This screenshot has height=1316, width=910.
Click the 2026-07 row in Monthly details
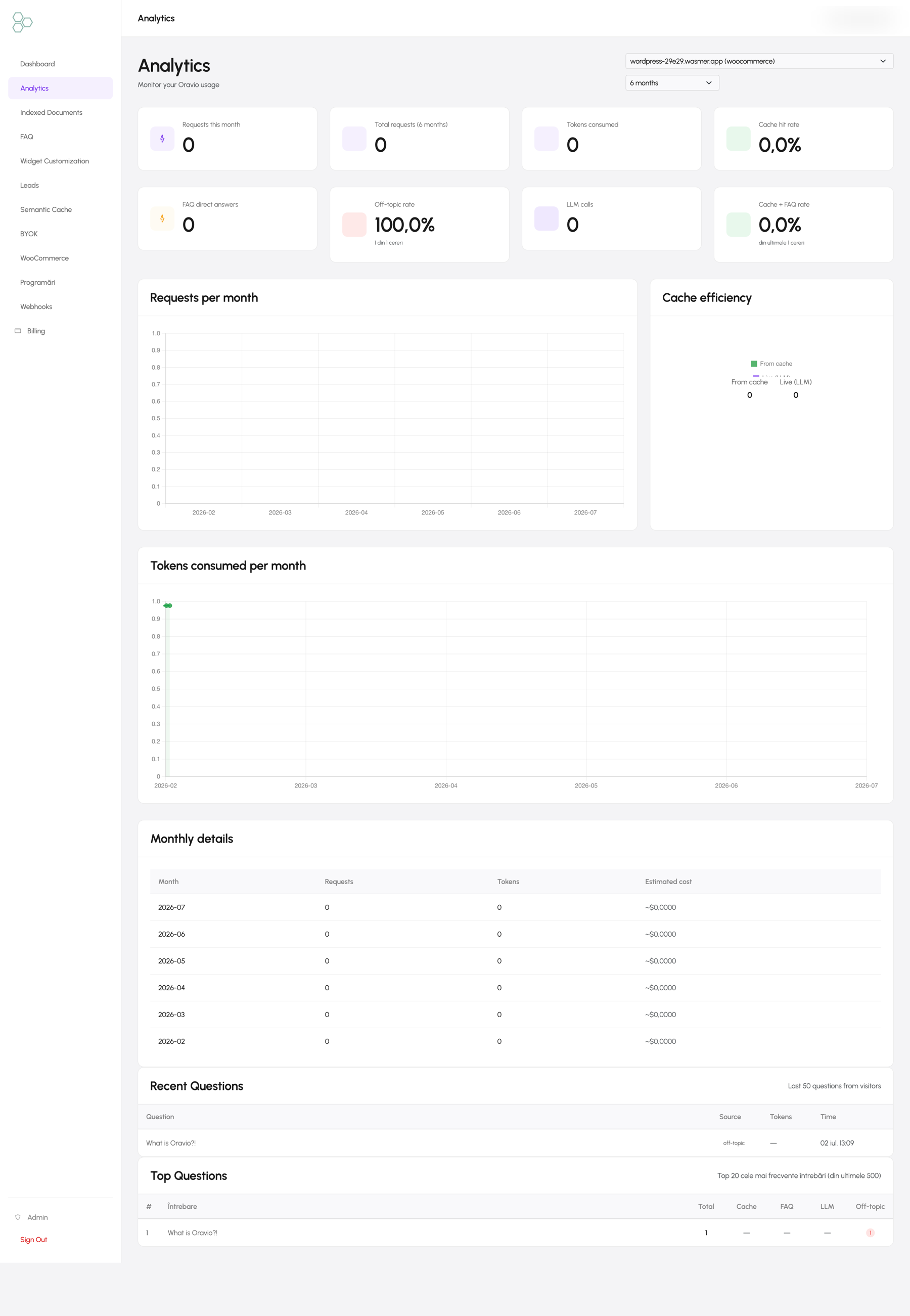coord(516,907)
